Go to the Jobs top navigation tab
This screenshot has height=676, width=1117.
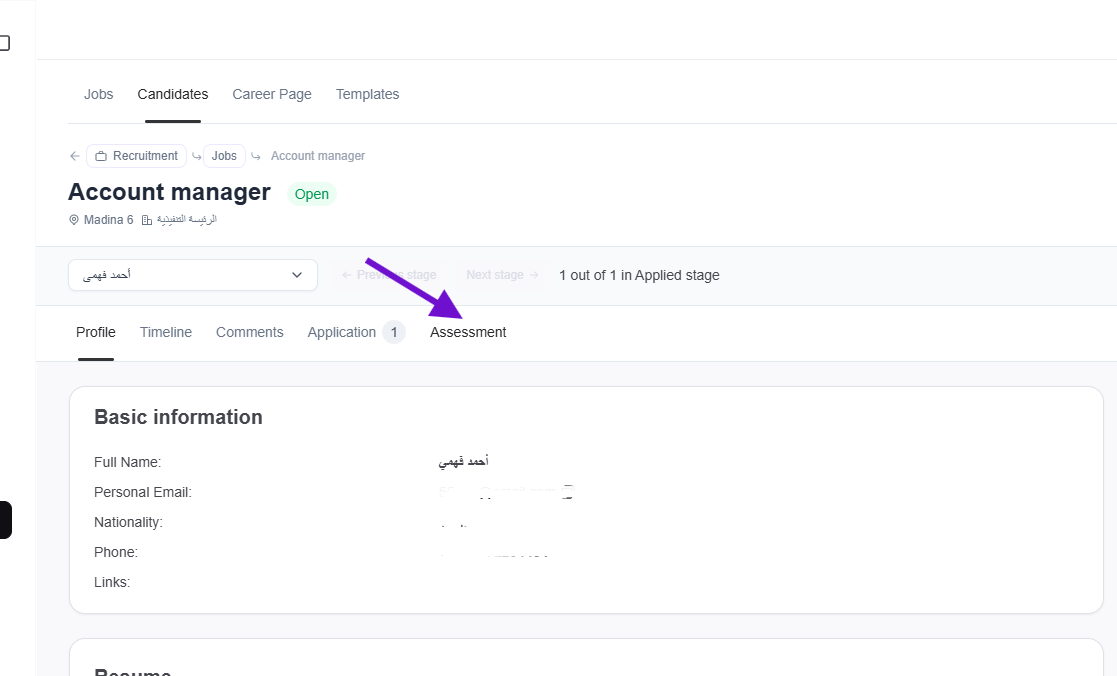point(99,94)
